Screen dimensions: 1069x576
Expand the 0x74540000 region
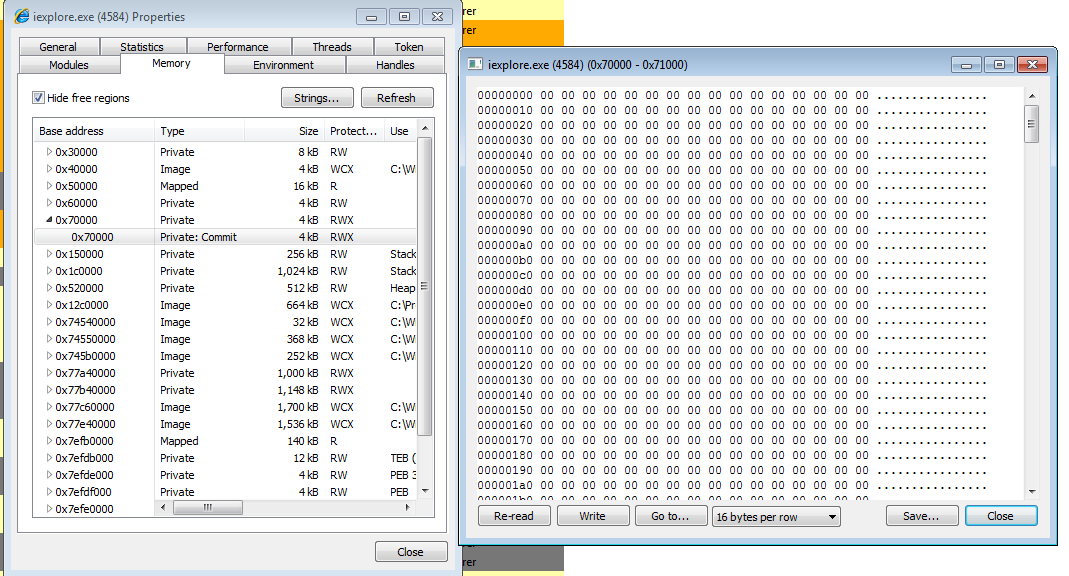[49, 322]
